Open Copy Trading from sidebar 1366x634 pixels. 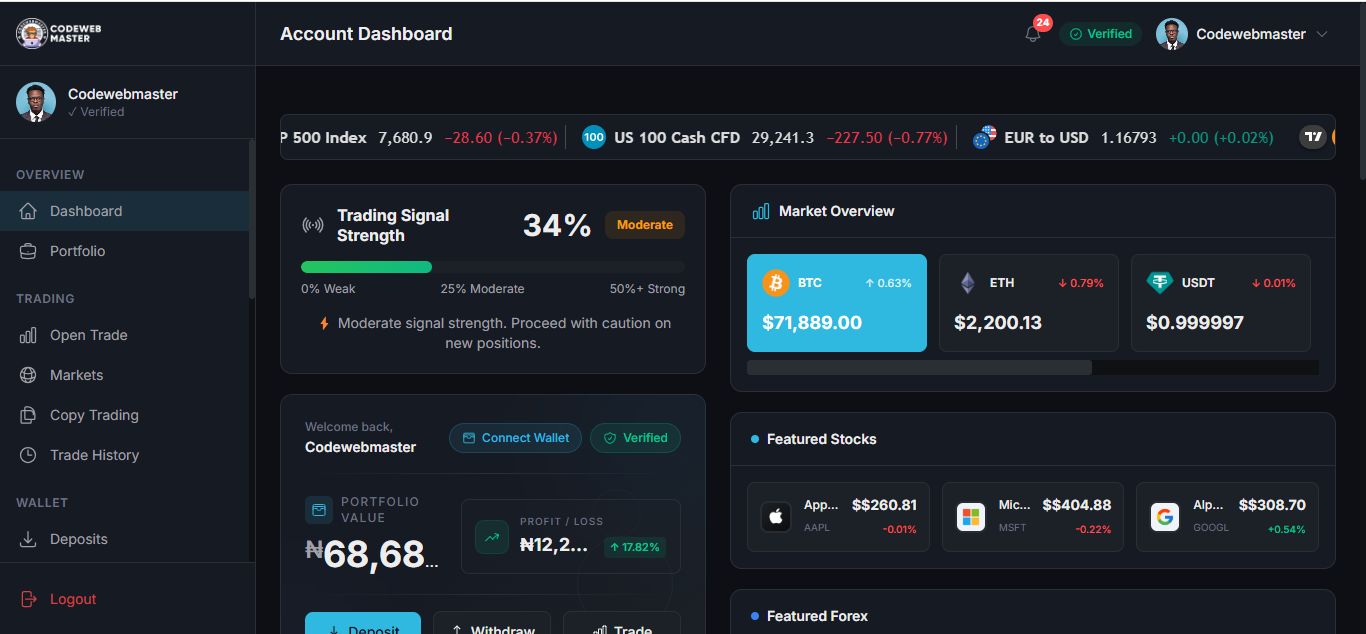tap(124, 415)
